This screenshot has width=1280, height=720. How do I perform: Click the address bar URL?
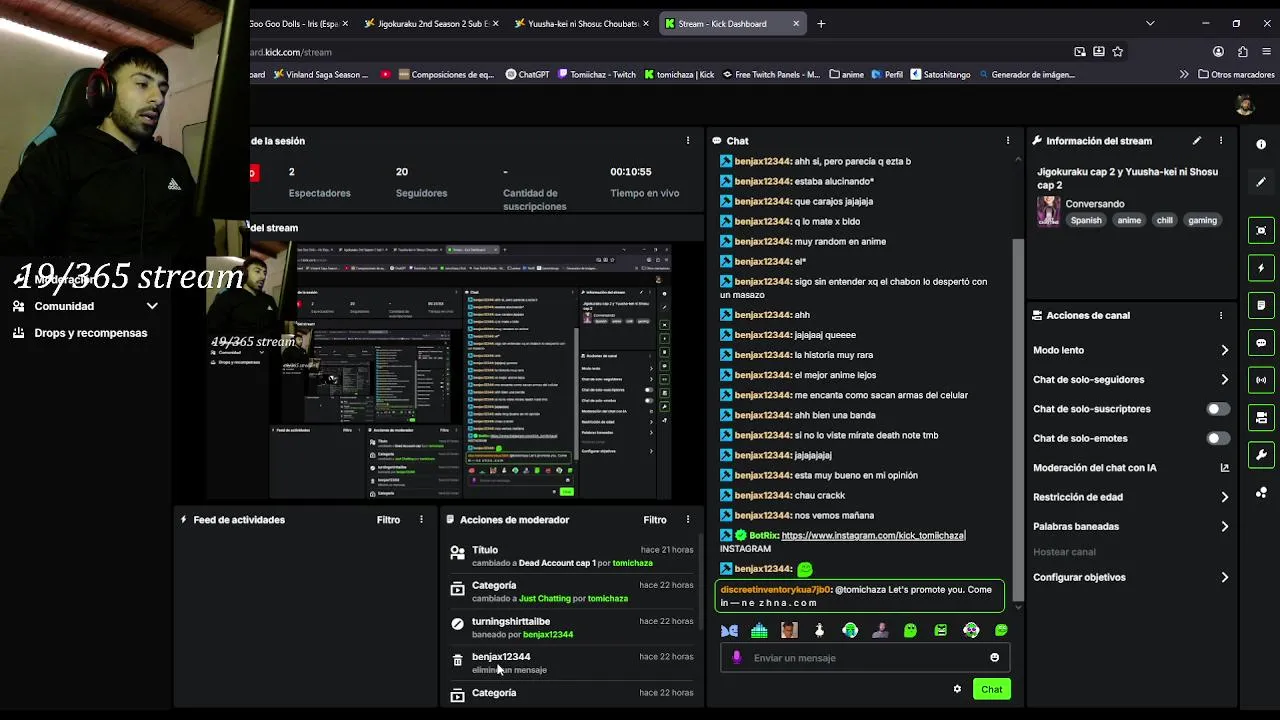pos(291,52)
